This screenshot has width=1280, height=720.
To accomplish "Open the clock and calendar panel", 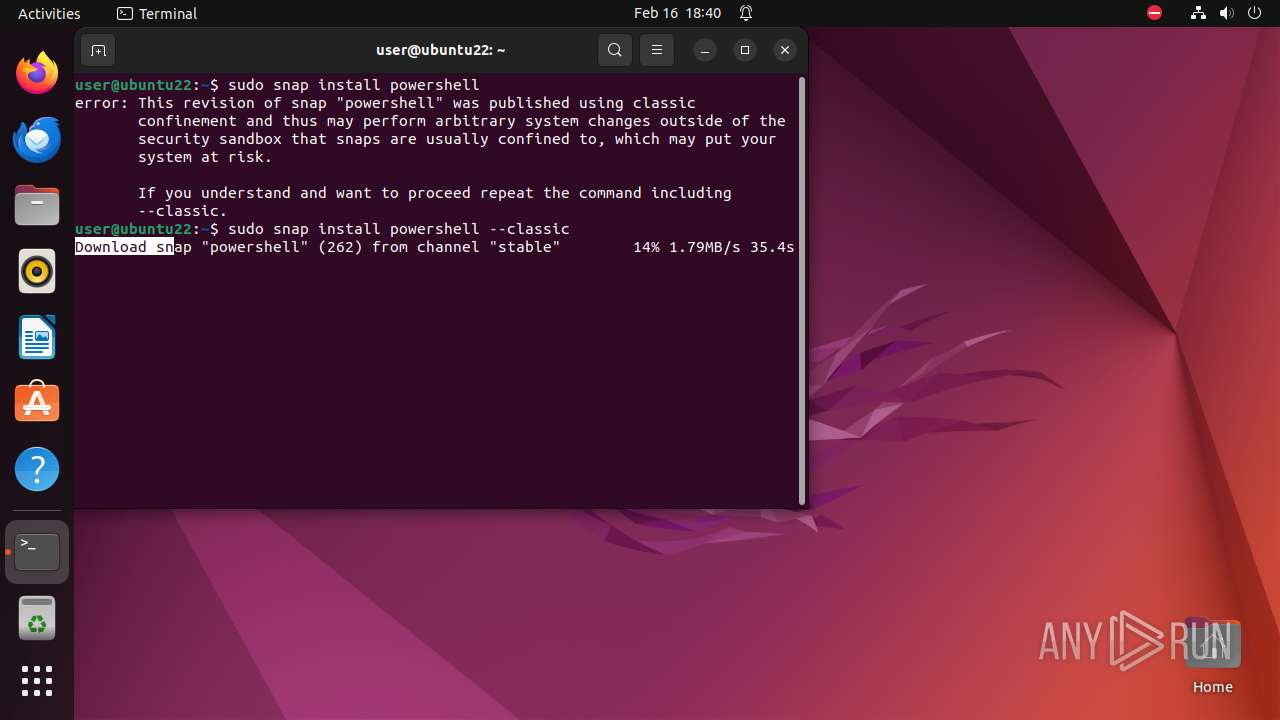I will (x=677, y=13).
